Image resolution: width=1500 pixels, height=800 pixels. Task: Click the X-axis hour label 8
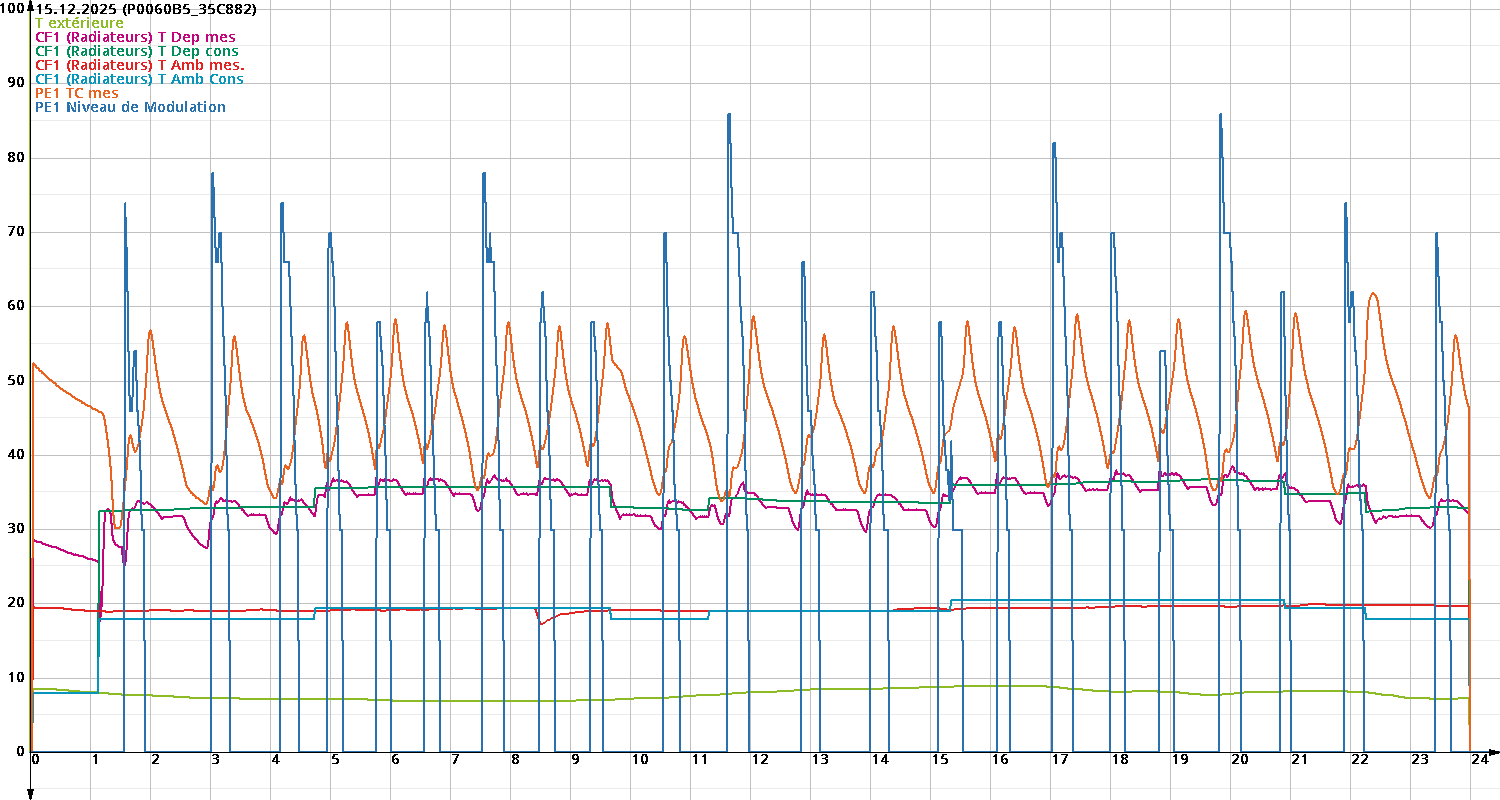pyautogui.click(x=516, y=760)
